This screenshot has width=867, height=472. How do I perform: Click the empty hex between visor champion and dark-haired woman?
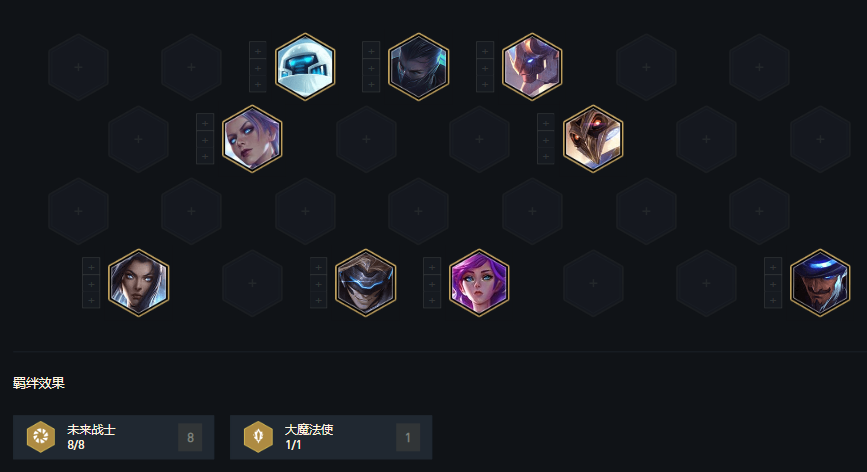pyautogui.click(x=252, y=283)
